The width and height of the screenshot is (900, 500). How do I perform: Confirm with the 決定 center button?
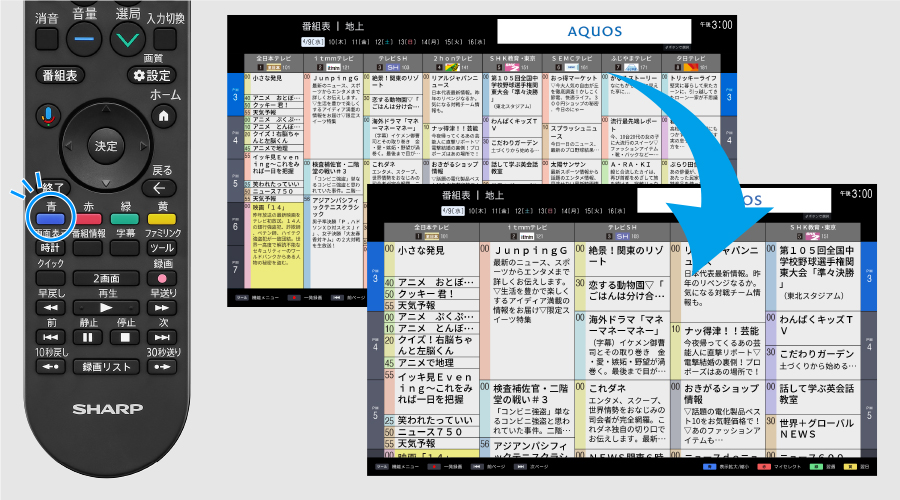pyautogui.click(x=106, y=146)
